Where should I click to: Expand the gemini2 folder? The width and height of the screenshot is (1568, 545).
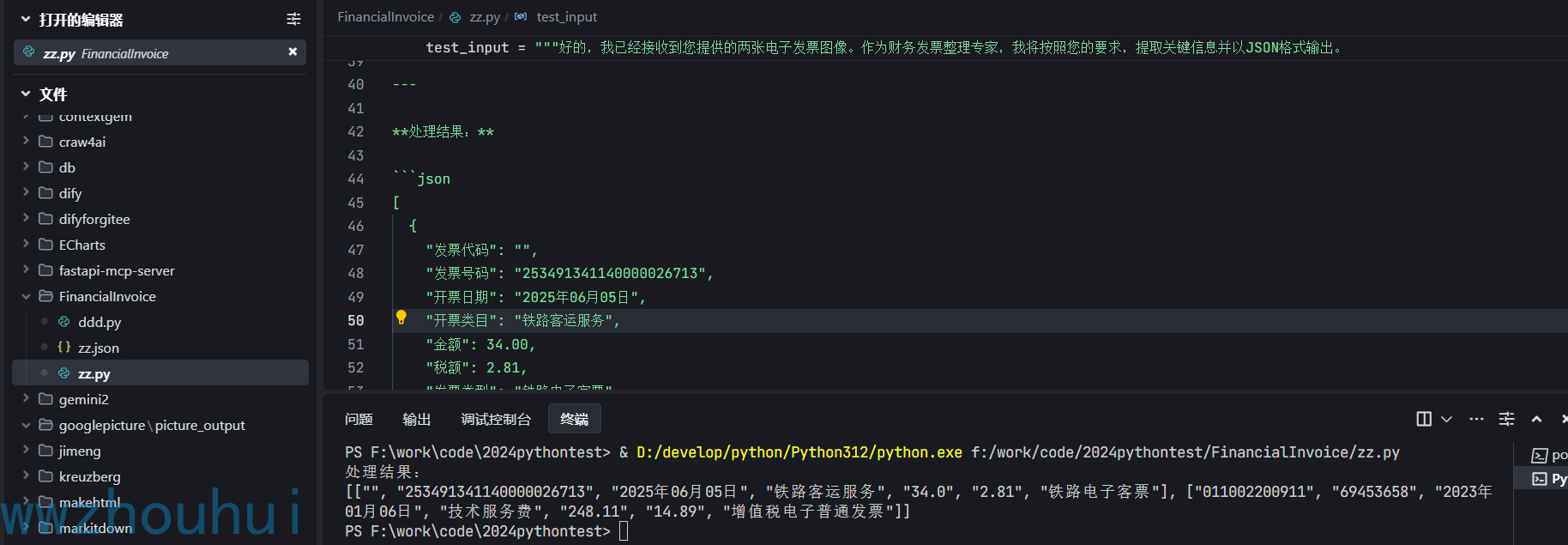tap(26, 398)
